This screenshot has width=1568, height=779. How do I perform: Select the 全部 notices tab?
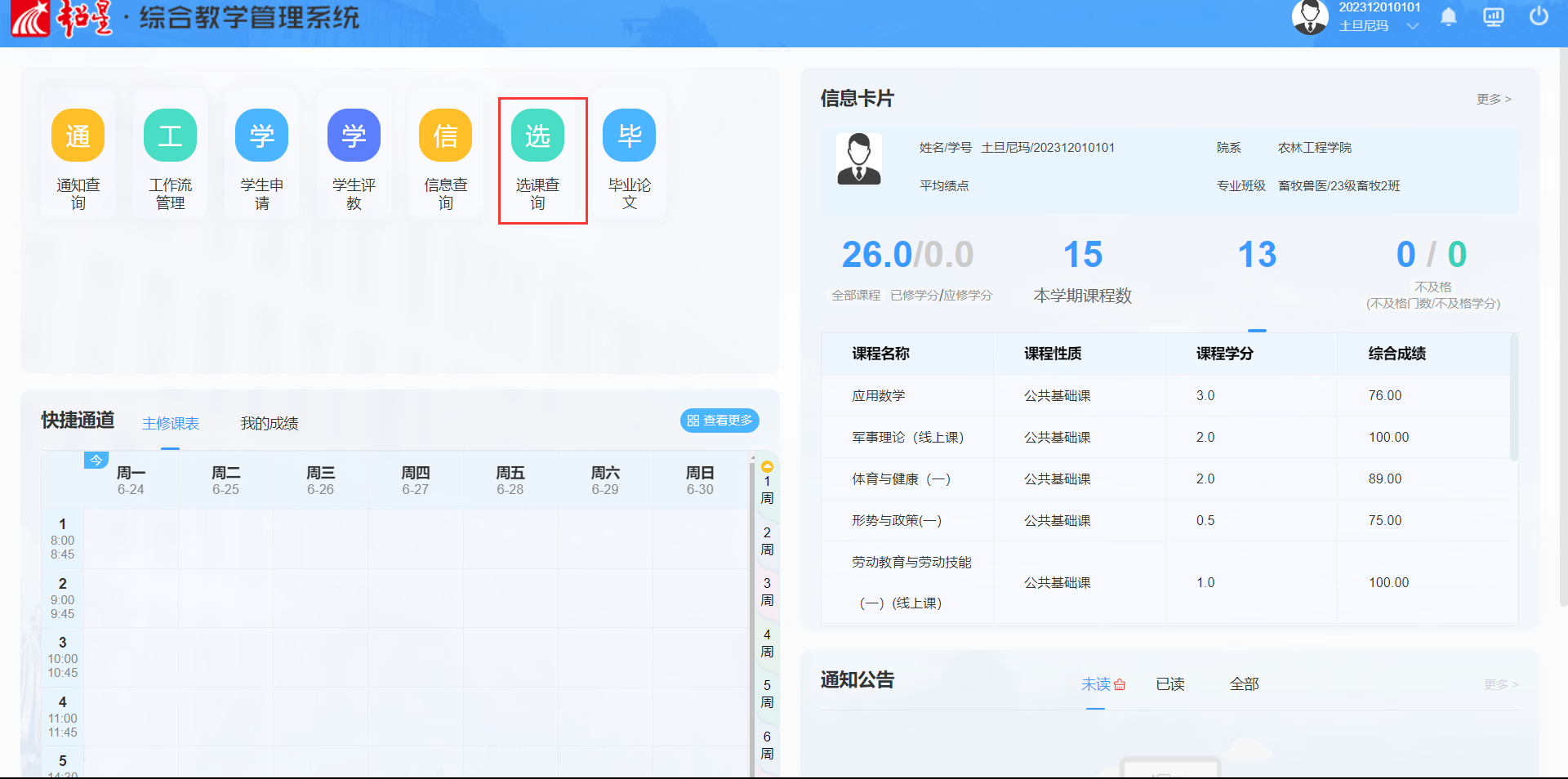click(x=1244, y=684)
